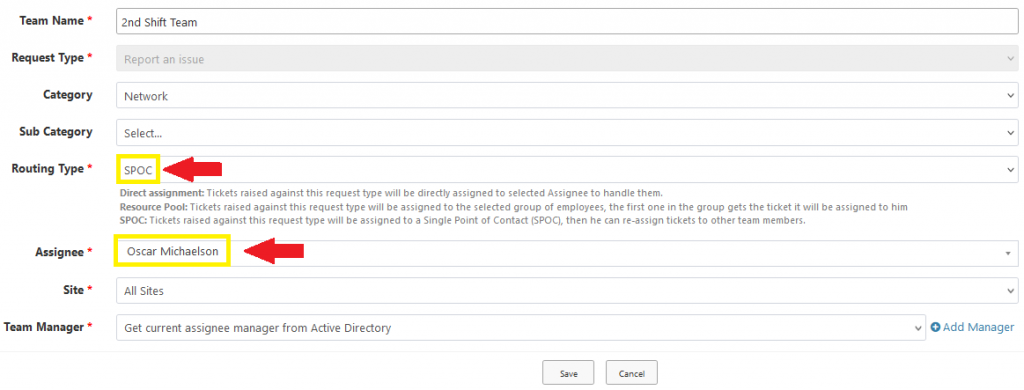Click the chevron arrow of Sub Category dropdown
1024x390 pixels.
(1011, 133)
